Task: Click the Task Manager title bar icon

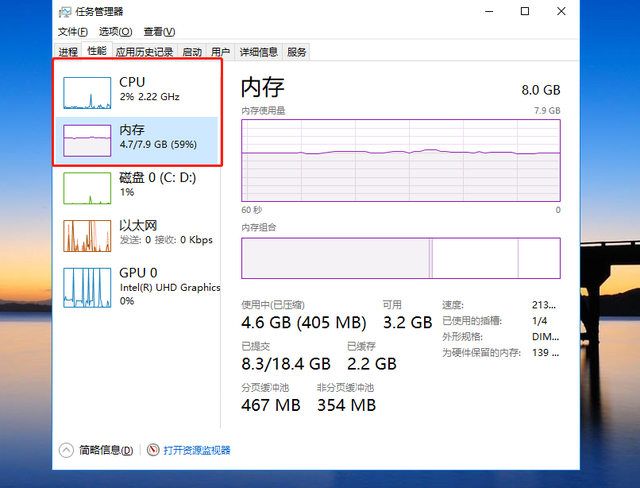Action: coord(65,12)
